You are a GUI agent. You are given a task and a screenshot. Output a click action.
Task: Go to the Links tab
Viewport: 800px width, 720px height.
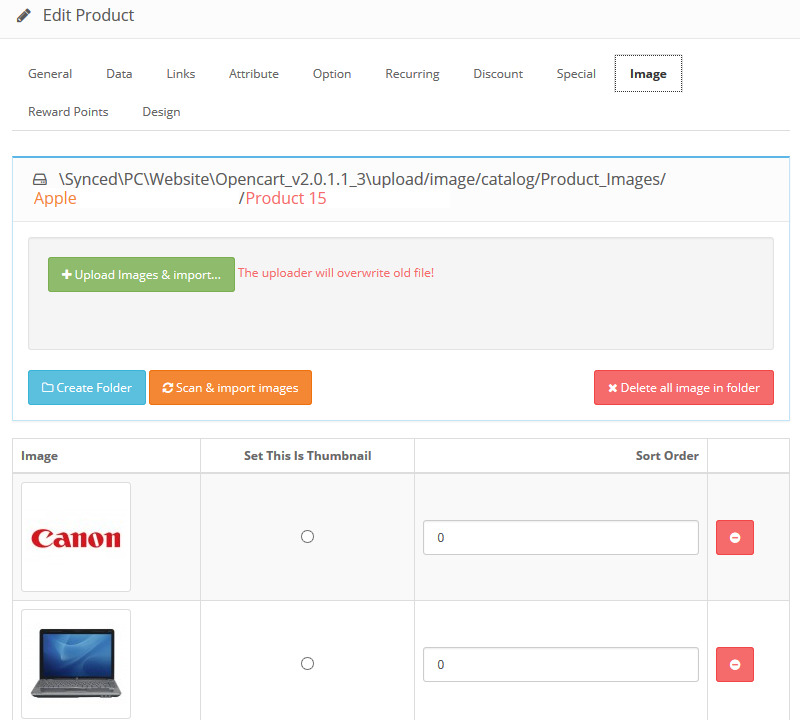pyautogui.click(x=181, y=74)
